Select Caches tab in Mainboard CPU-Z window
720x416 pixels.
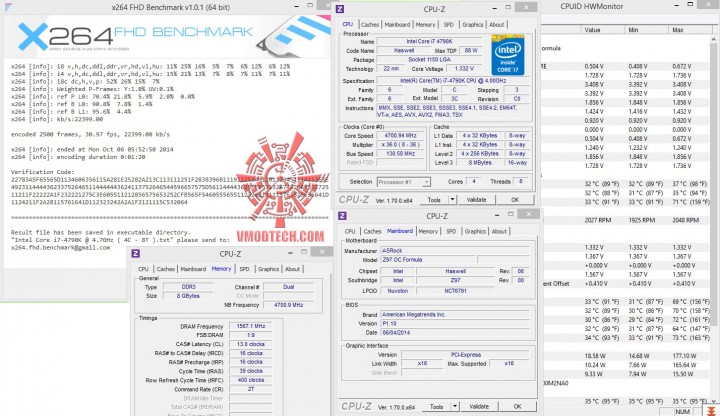(x=372, y=231)
